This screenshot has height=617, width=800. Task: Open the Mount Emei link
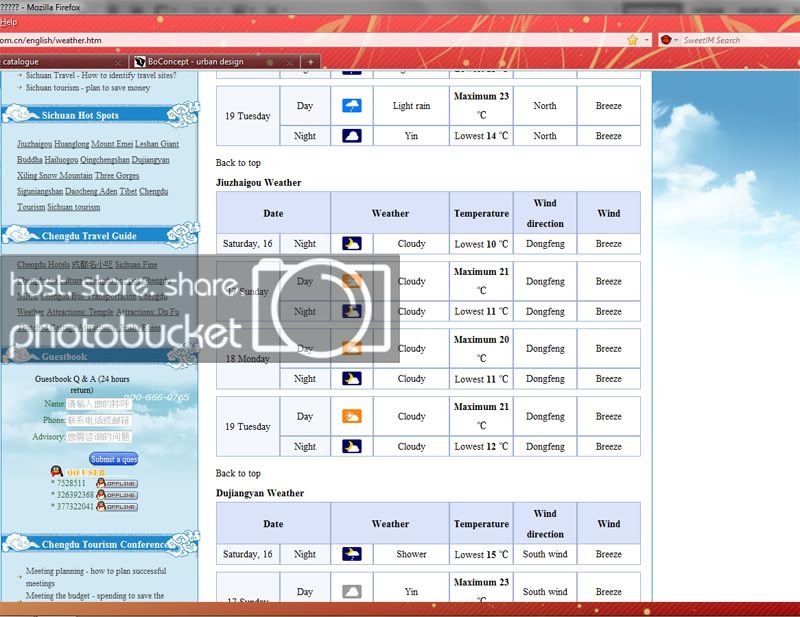[x=112, y=144]
